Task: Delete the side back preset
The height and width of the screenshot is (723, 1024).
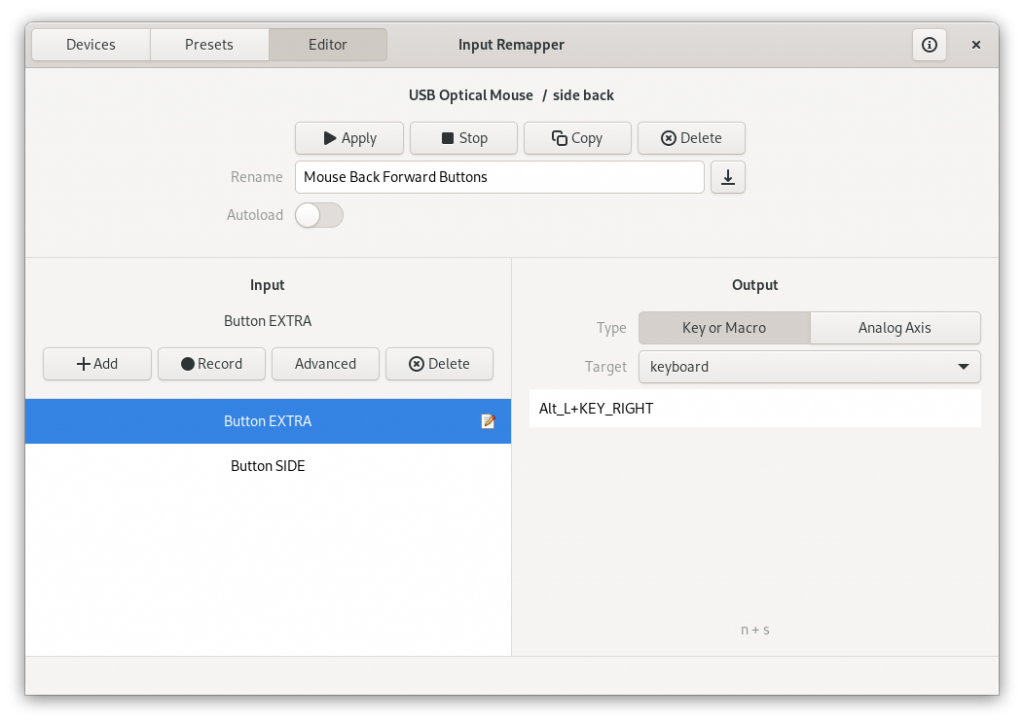Action: (x=691, y=138)
